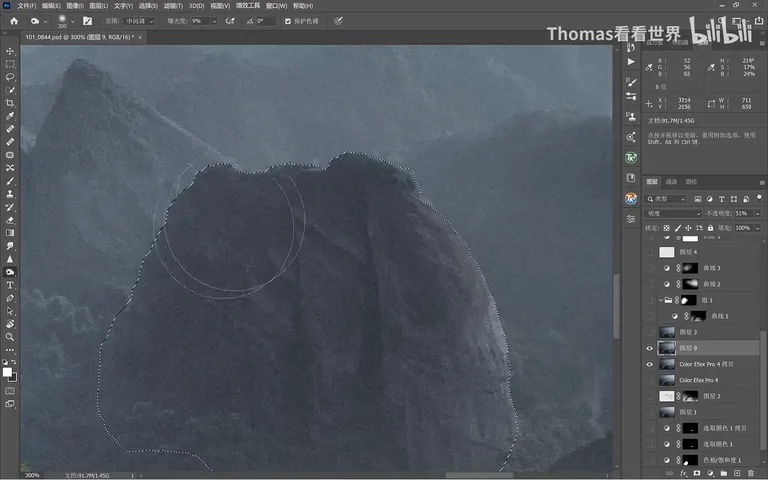Enable airbrush-style build-up icon
Image resolution: width=768 pixels, height=480 pixels.
(230, 21)
